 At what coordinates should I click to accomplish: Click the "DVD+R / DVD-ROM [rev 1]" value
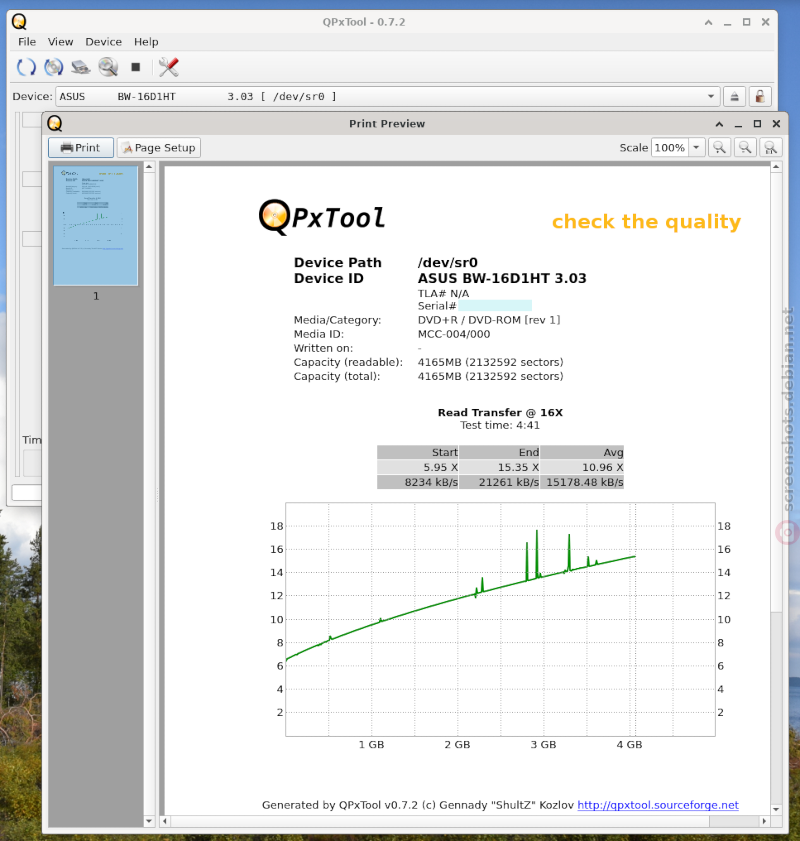tap(489, 320)
